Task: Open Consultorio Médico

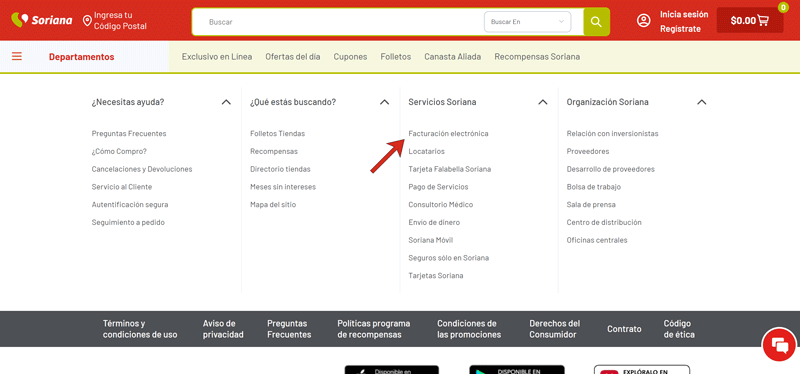Action: pos(441,205)
